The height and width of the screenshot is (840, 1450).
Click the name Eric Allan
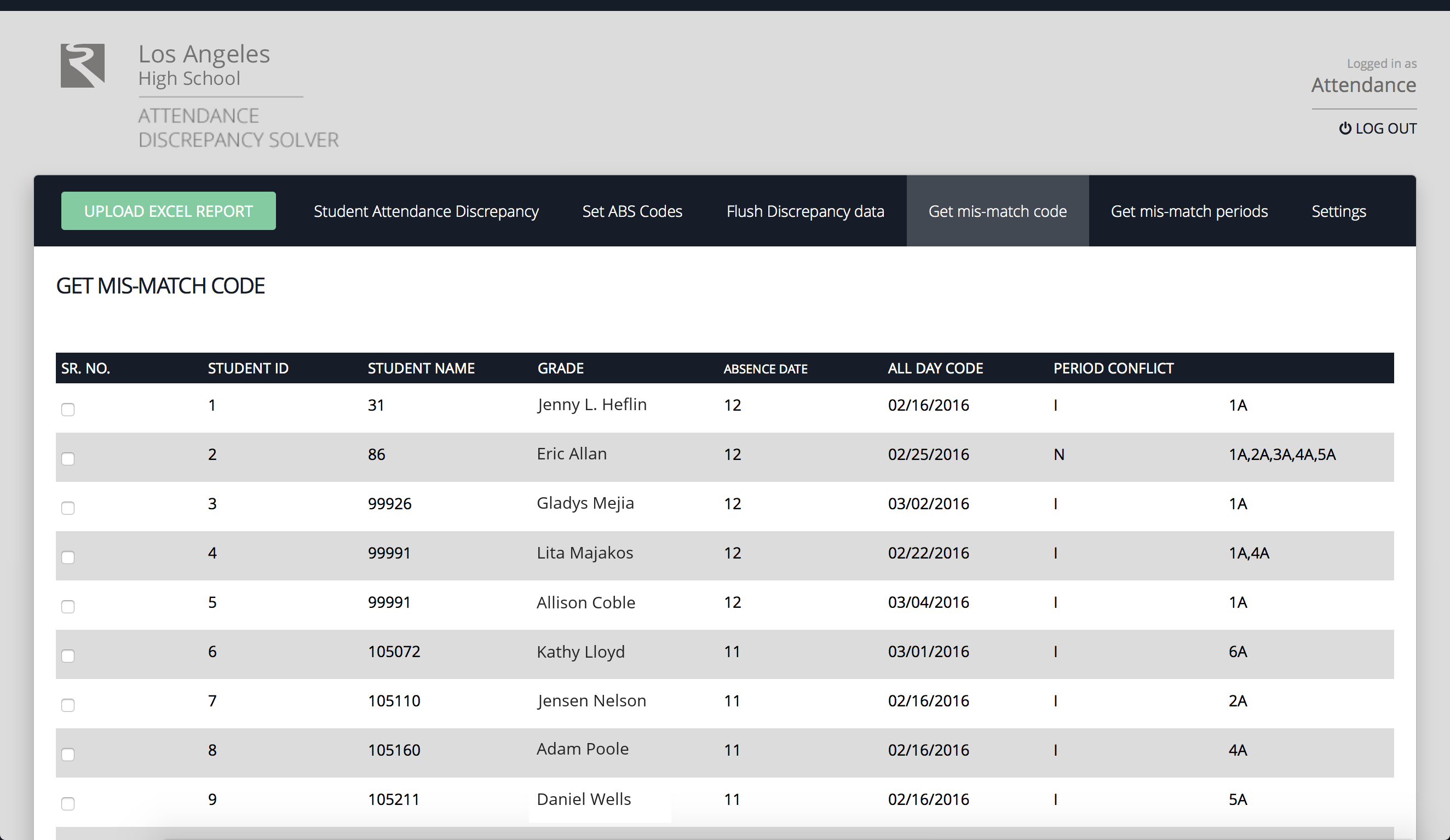click(571, 454)
